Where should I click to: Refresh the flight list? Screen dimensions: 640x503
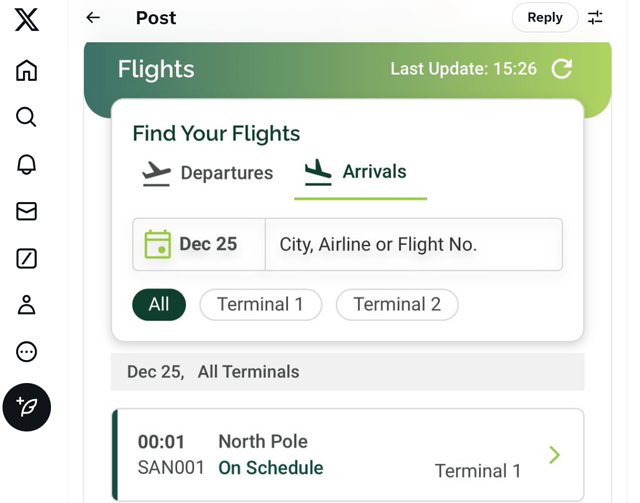(562, 69)
